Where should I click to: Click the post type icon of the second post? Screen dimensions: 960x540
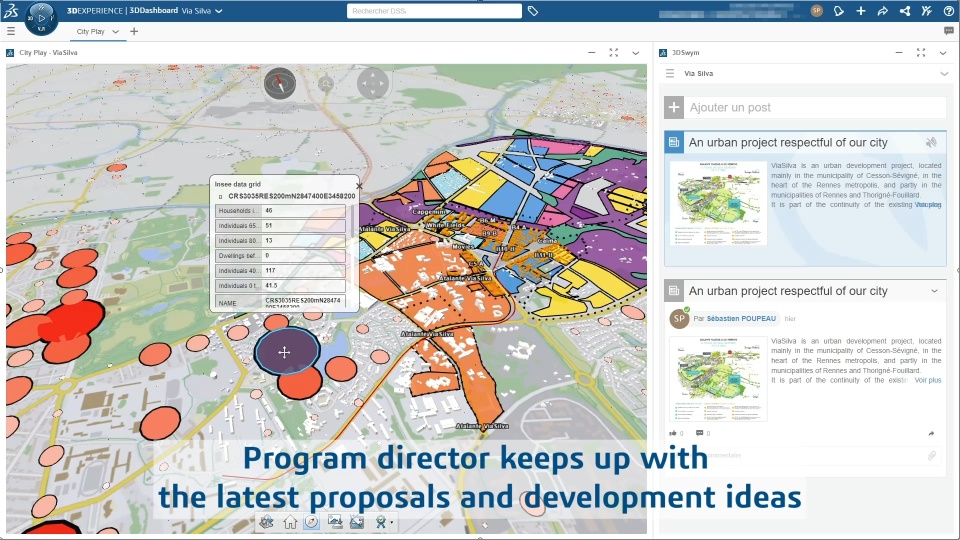[674, 291]
